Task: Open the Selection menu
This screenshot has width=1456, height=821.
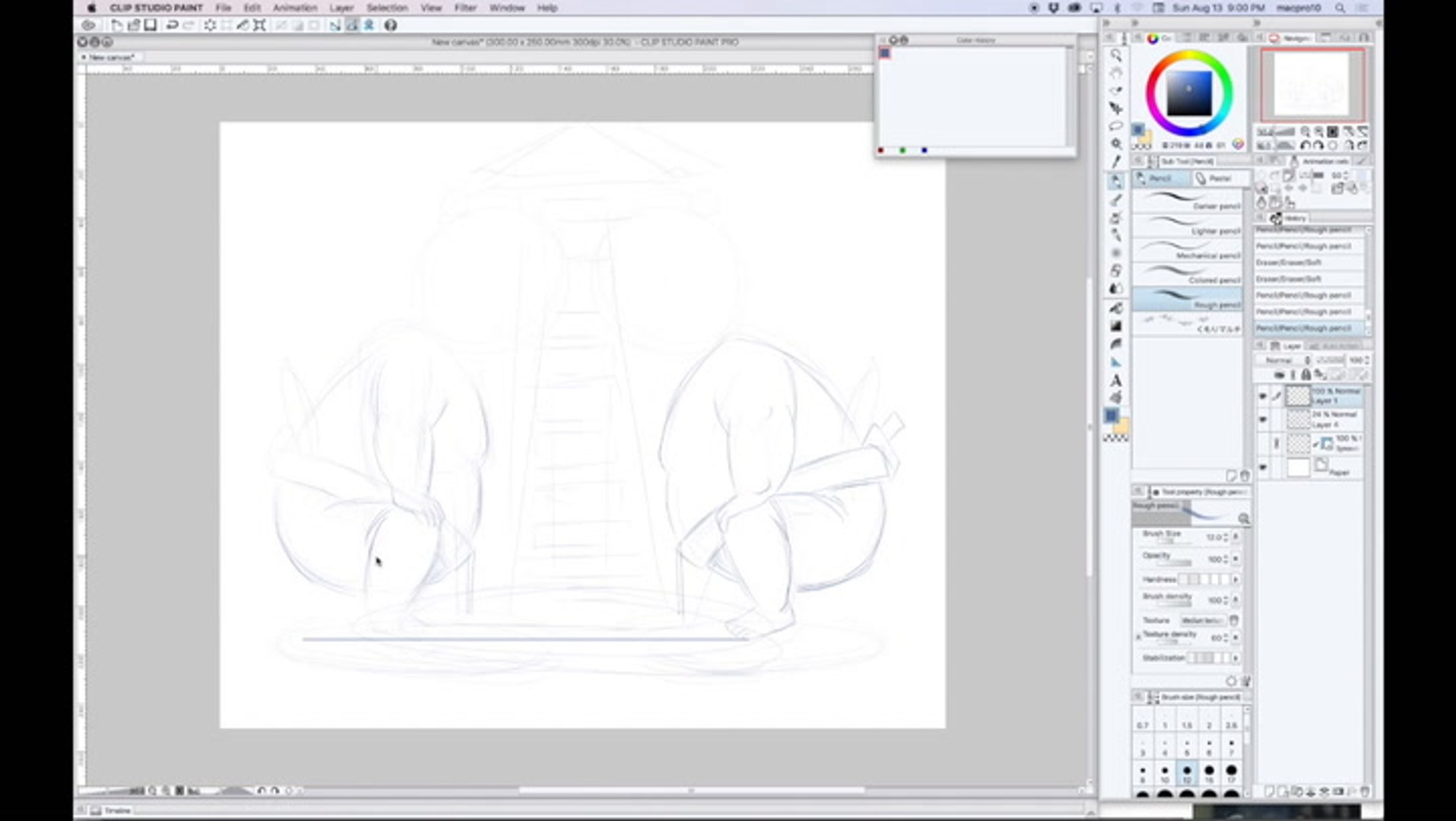Action: (x=387, y=8)
